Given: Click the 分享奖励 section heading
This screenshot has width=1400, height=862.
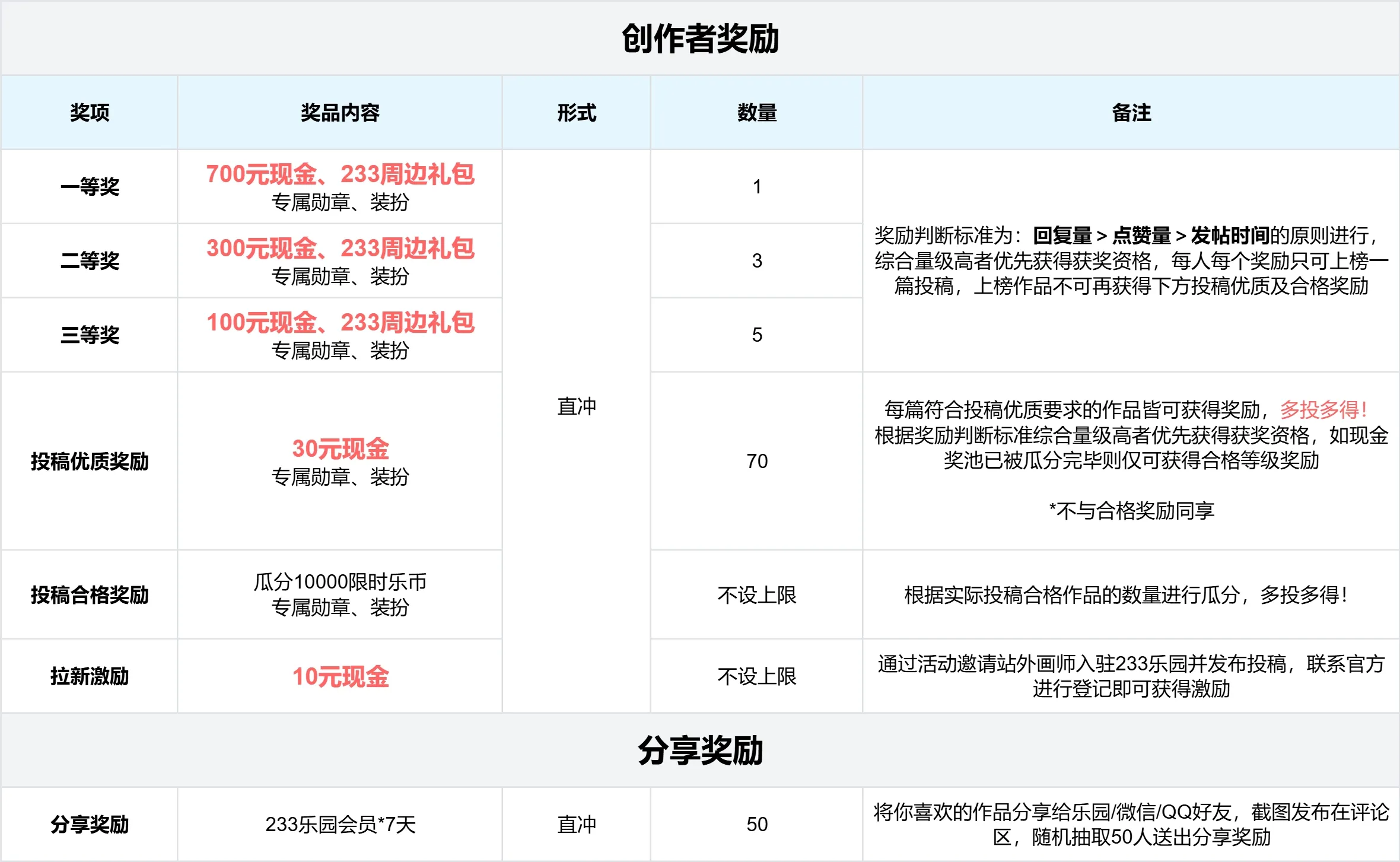Looking at the screenshot, I should [700, 751].
